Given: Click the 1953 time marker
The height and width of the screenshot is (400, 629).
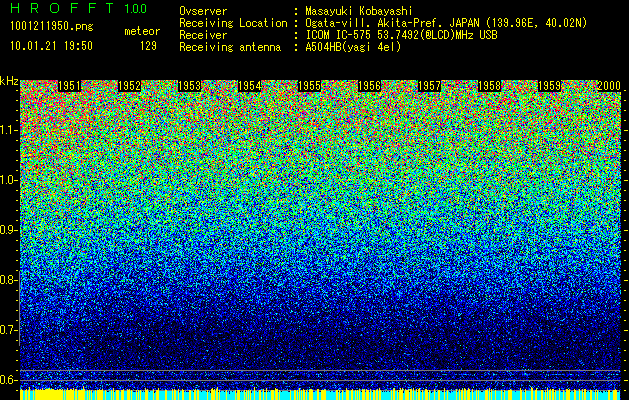Looking at the screenshot, I should click(189, 86).
